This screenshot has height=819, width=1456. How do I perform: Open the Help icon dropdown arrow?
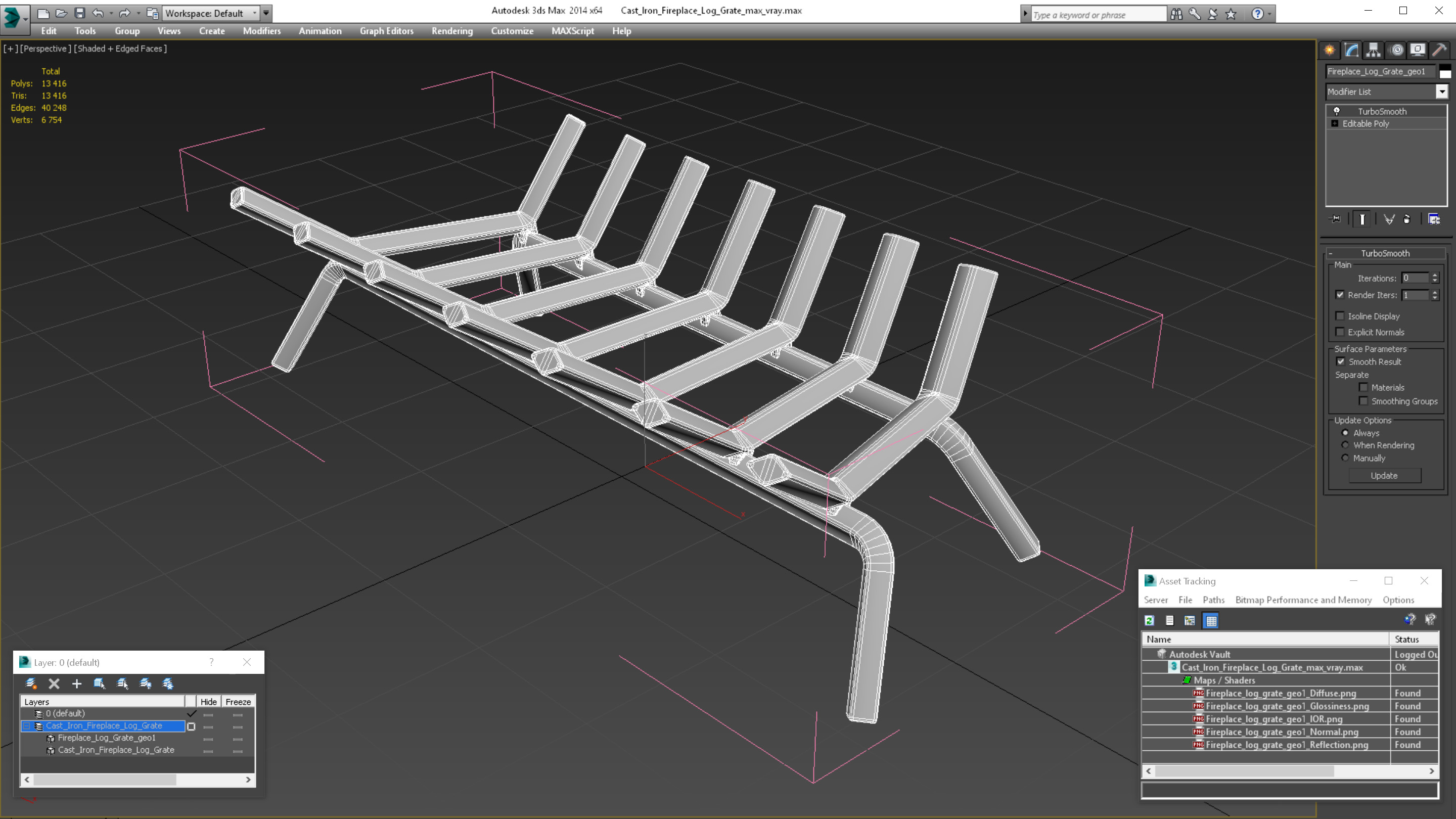1269,14
